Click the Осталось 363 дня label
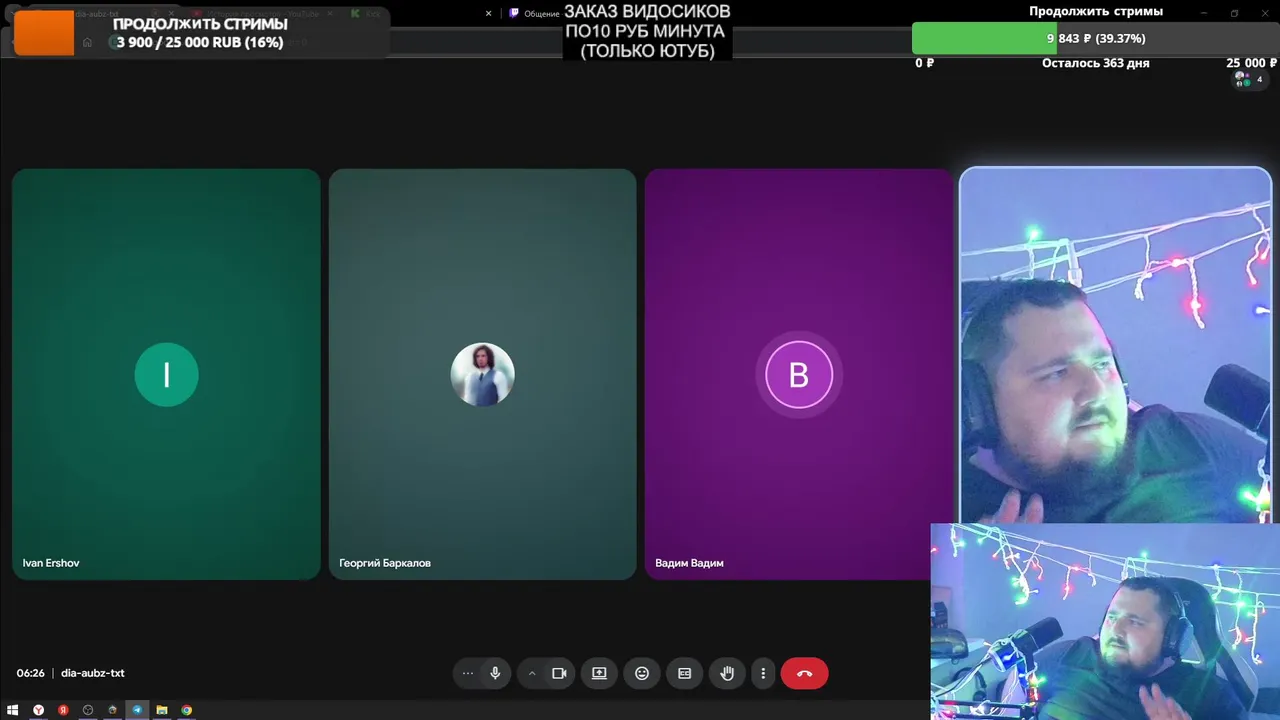This screenshot has height=720, width=1280. coord(1096,63)
